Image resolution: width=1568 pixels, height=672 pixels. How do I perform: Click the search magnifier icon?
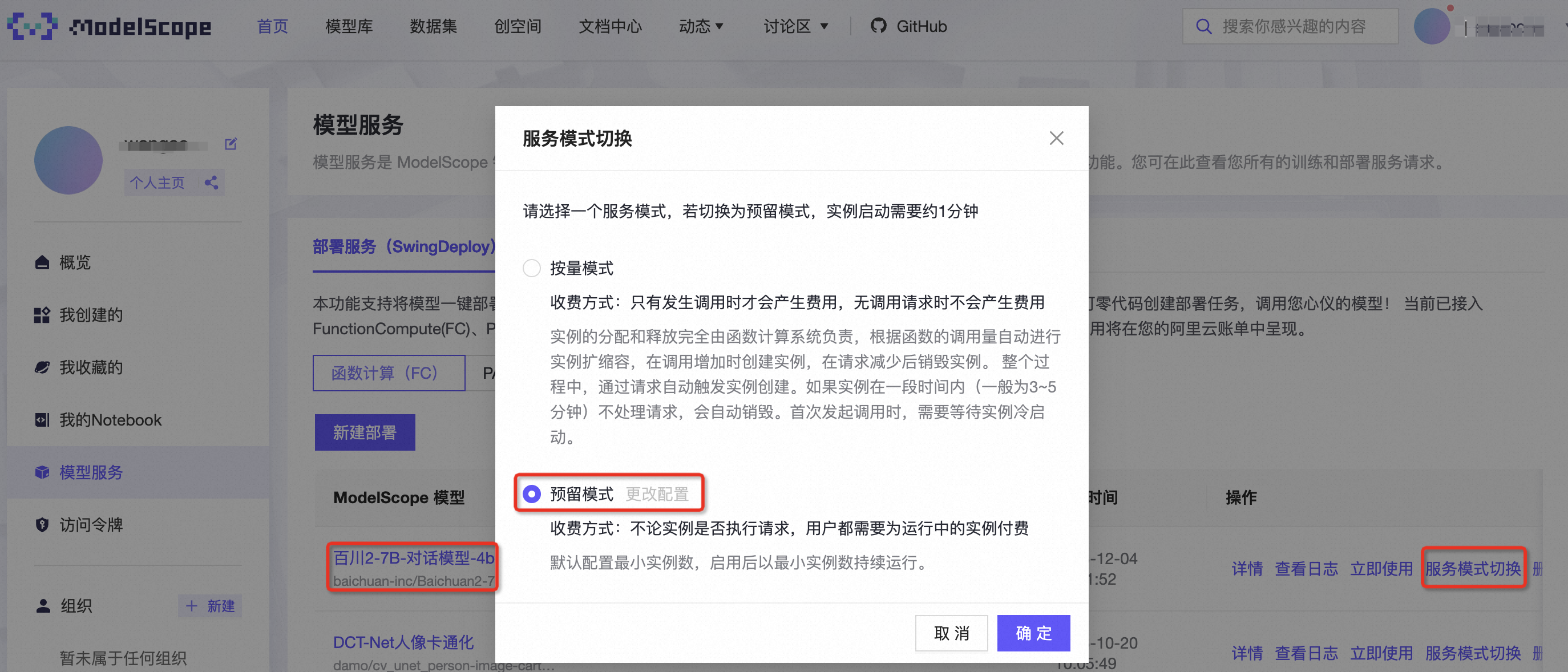[x=1203, y=26]
